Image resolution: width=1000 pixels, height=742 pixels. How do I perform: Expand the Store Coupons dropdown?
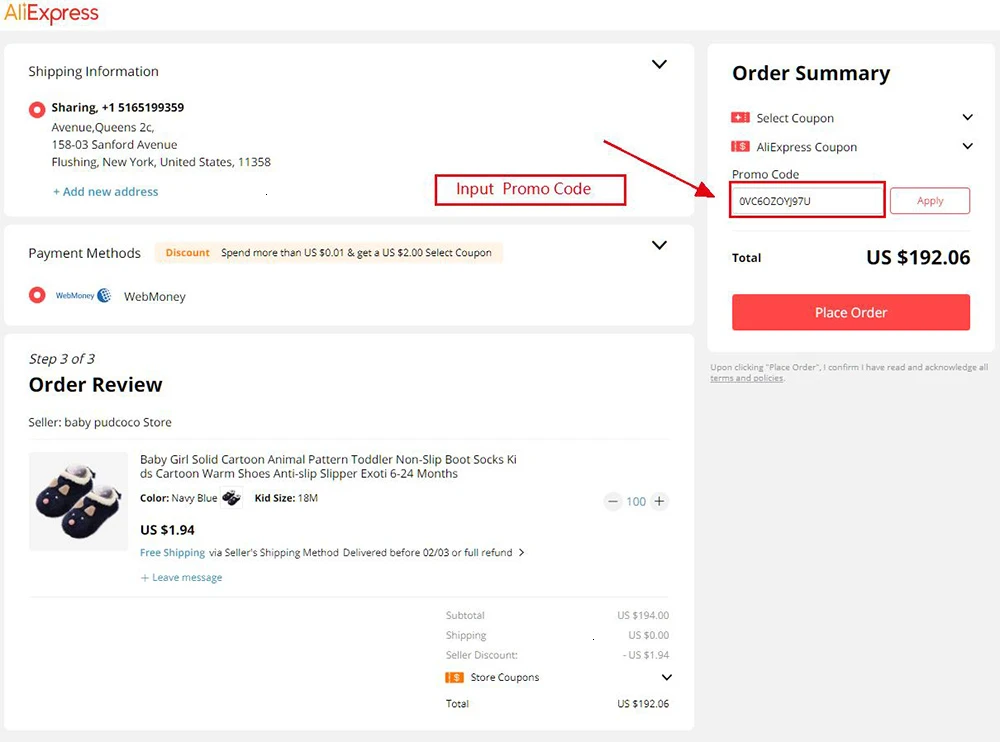point(666,678)
